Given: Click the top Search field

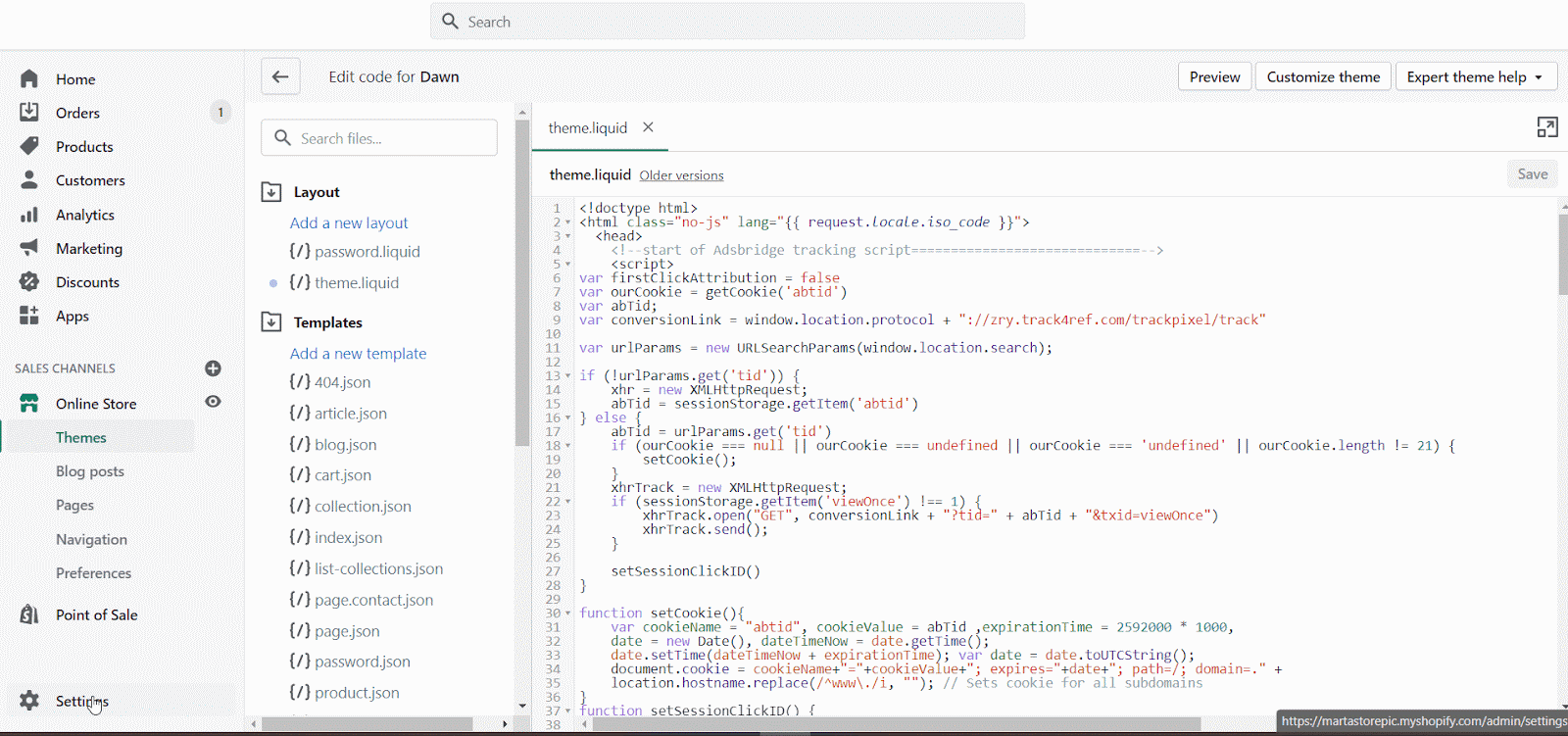Looking at the screenshot, I should click(x=727, y=22).
